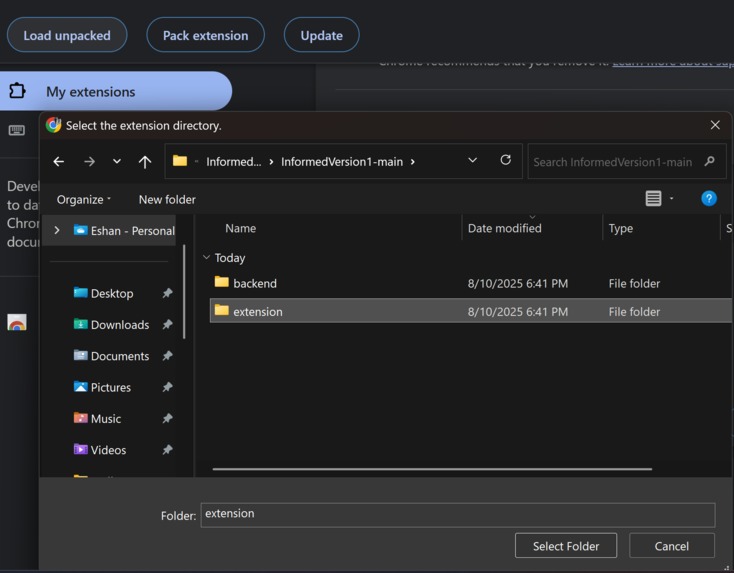The width and height of the screenshot is (734, 573).
Task: Click the keyboard shortcuts icon in Chrome sidebar
Action: [17, 130]
